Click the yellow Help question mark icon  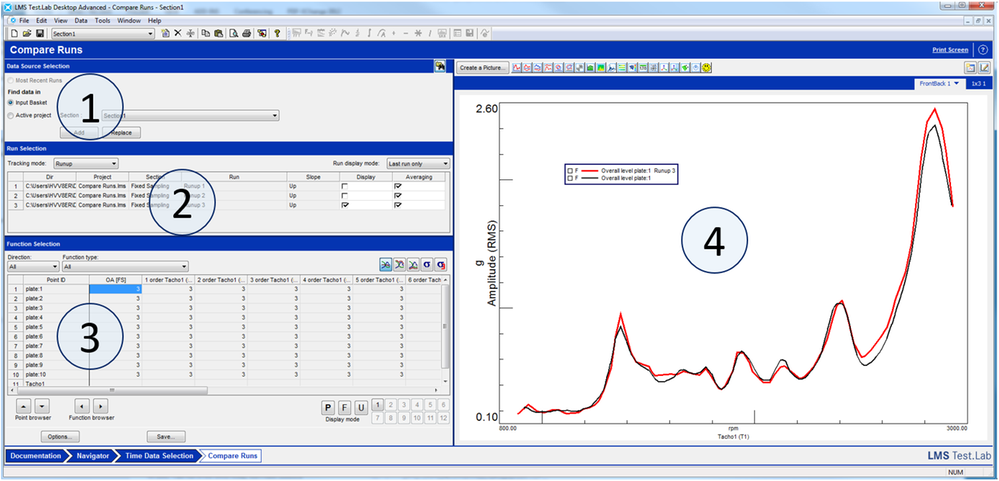click(277, 33)
